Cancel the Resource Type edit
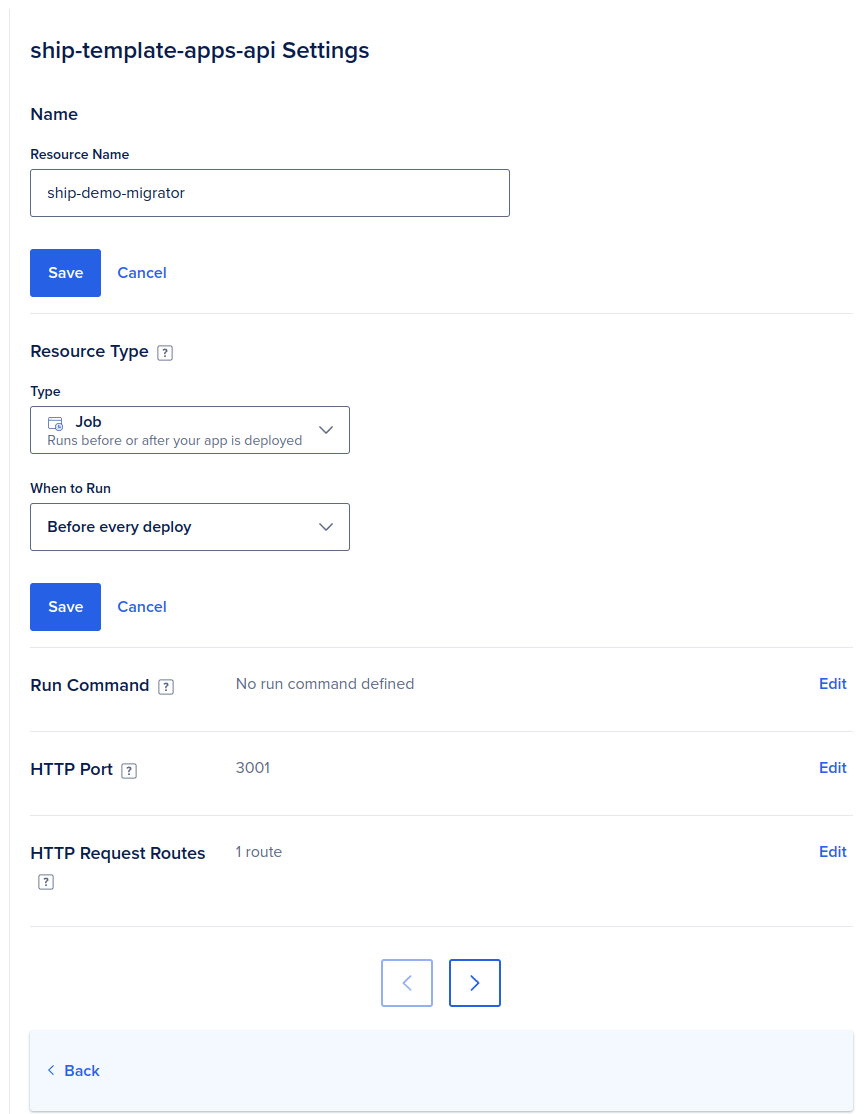866x1114 pixels. [141, 606]
